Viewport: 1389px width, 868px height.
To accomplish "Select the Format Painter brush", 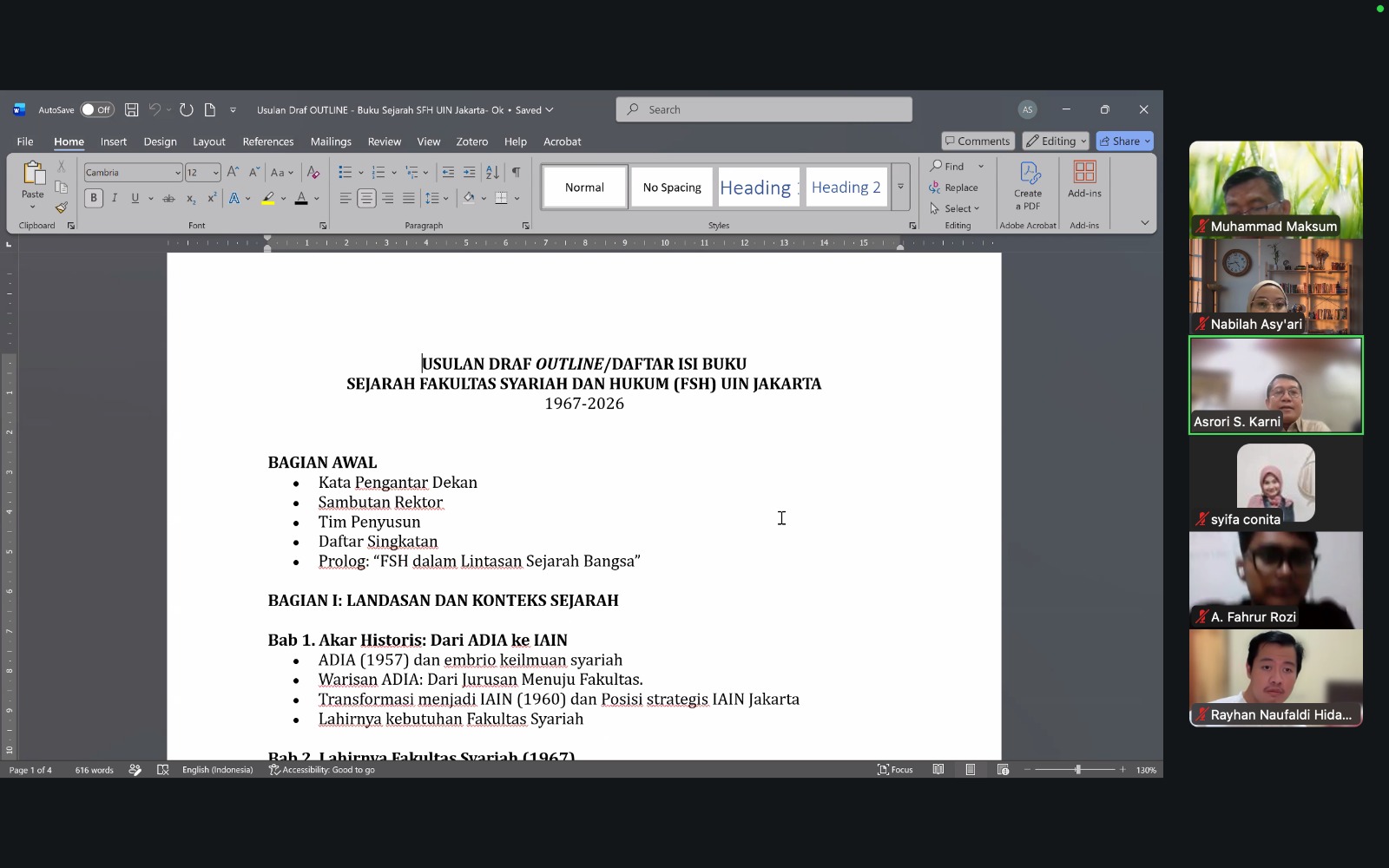I will click(x=61, y=207).
